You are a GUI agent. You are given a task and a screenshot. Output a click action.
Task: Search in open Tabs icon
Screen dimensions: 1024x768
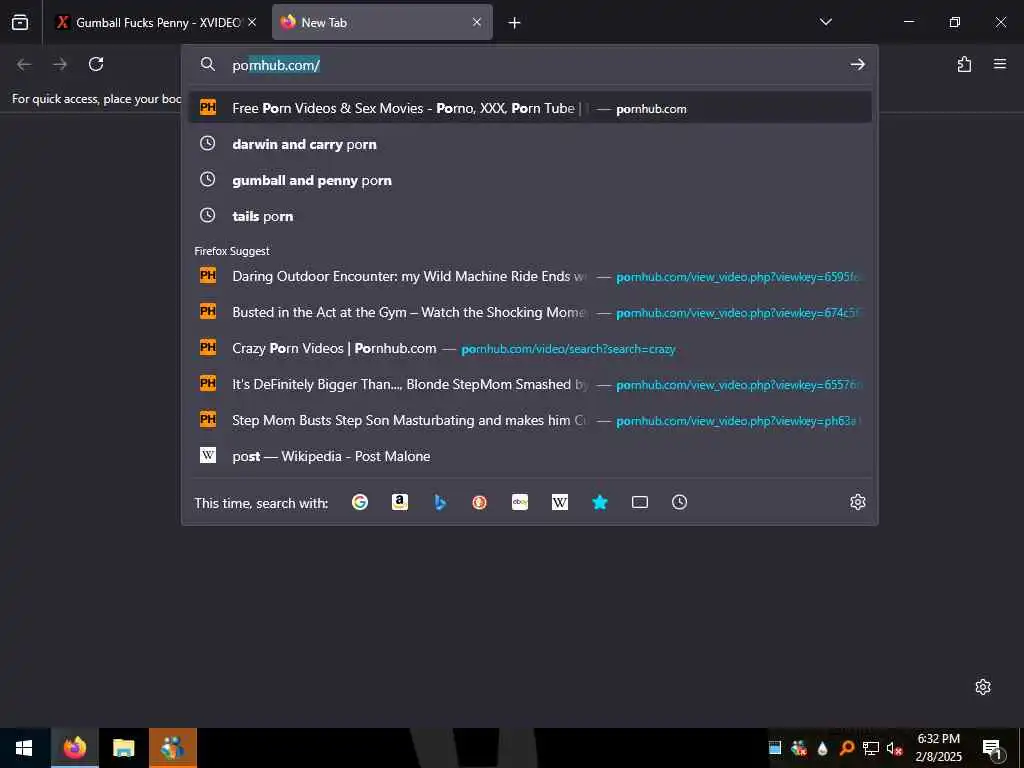pyautogui.click(x=640, y=502)
